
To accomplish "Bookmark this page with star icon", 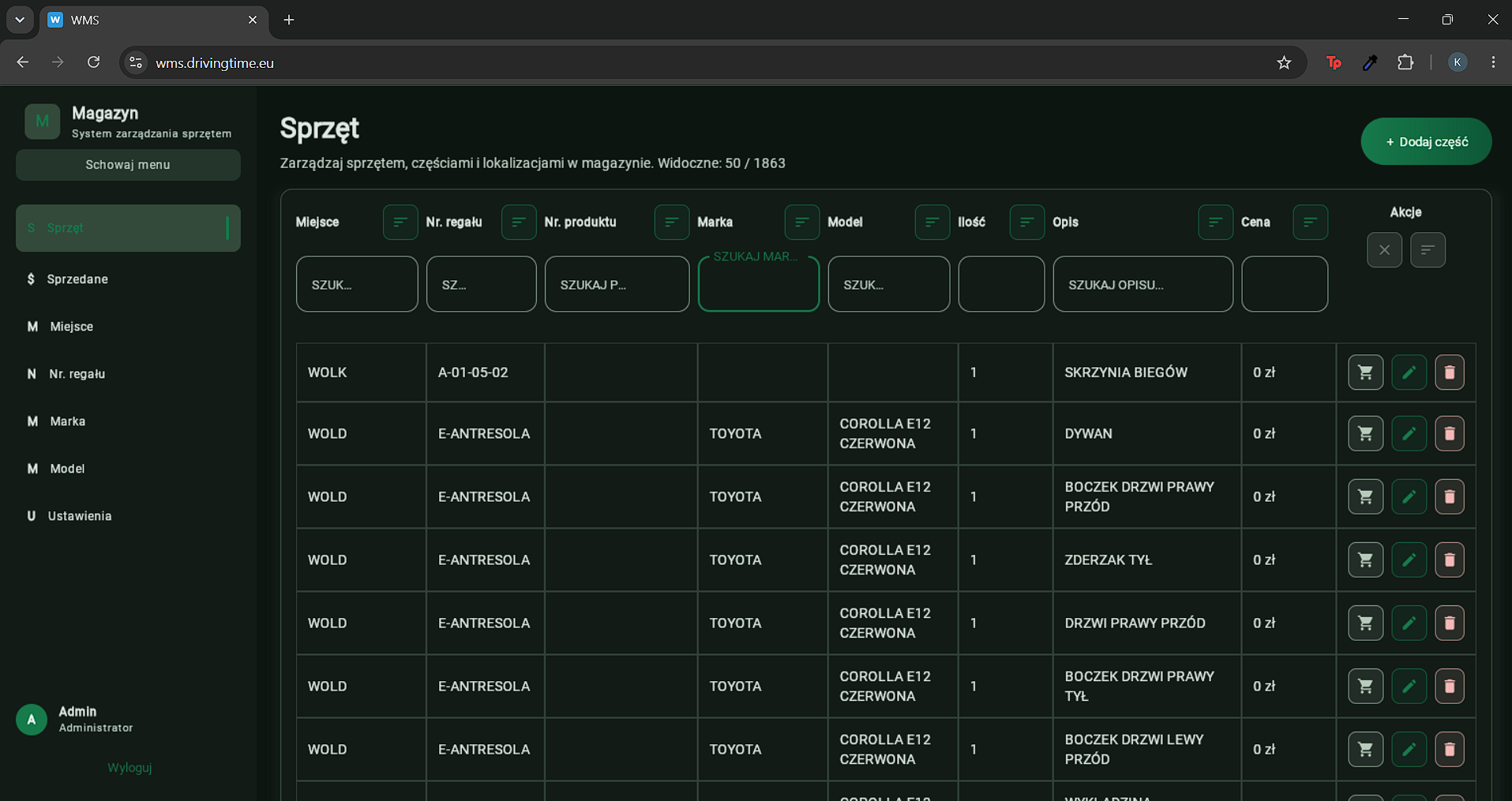I will tap(1284, 62).
